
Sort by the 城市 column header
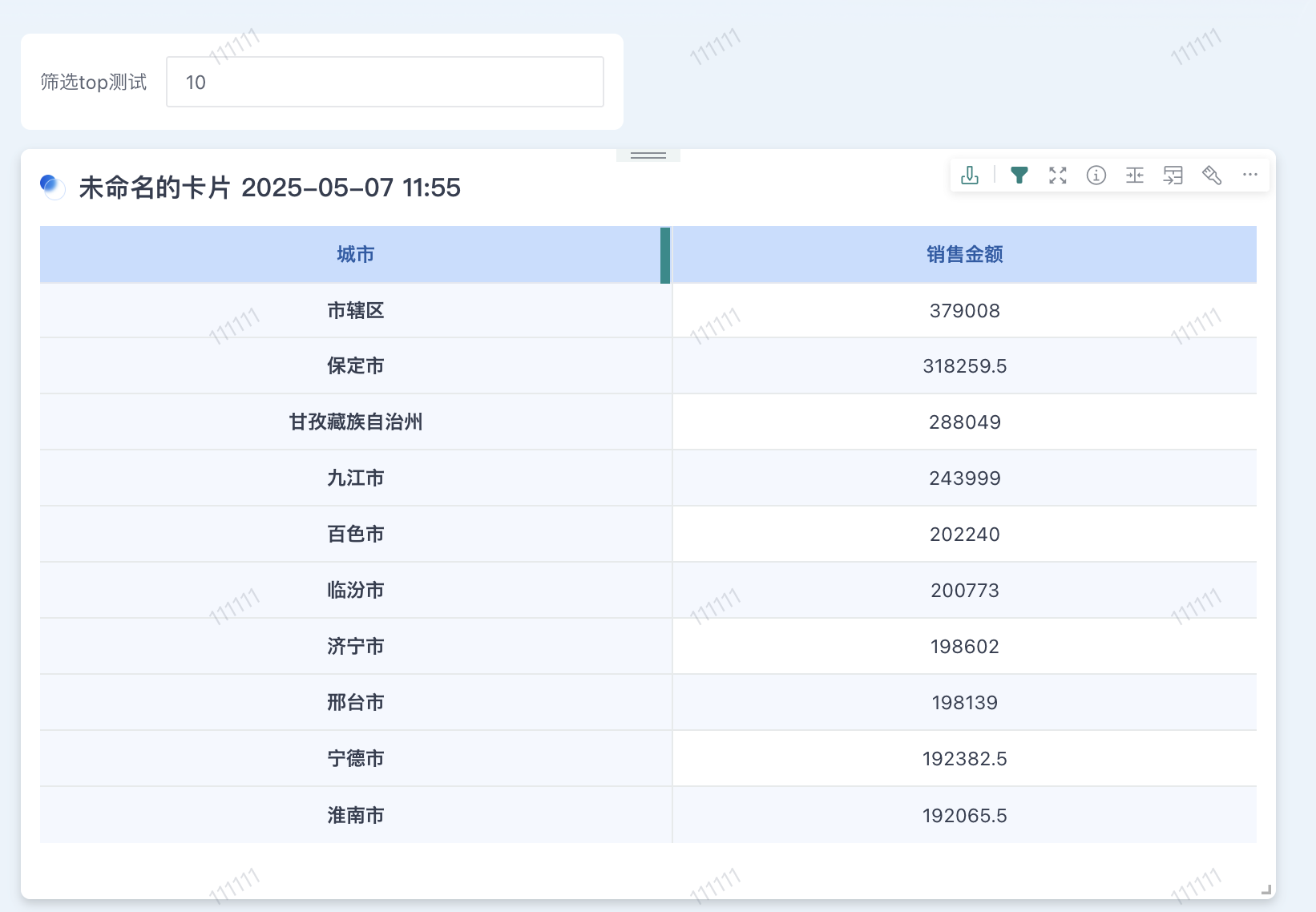[x=355, y=255]
